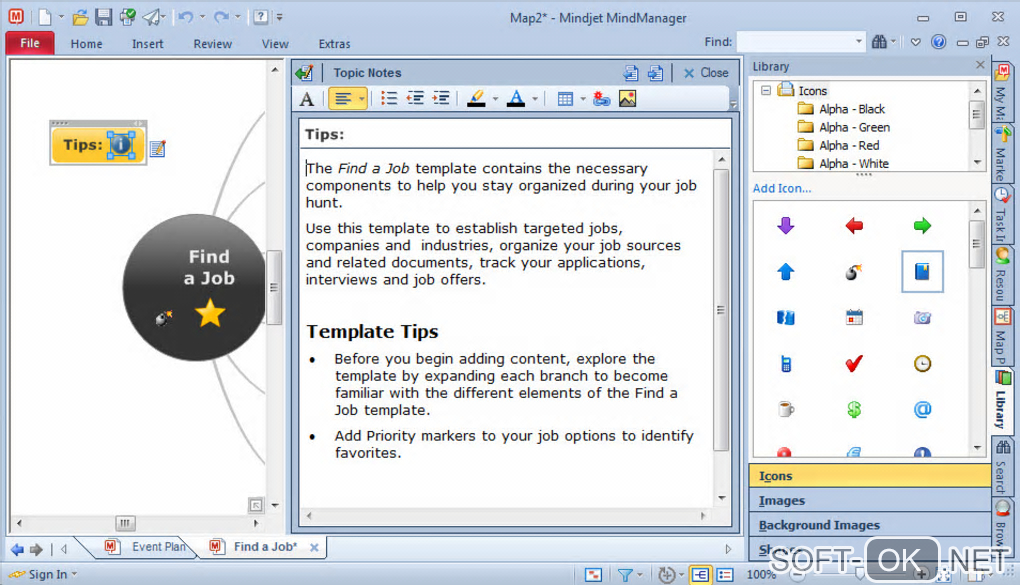Select the red checkmark icon in Library
Image resolution: width=1020 pixels, height=585 pixels.
coord(854,363)
